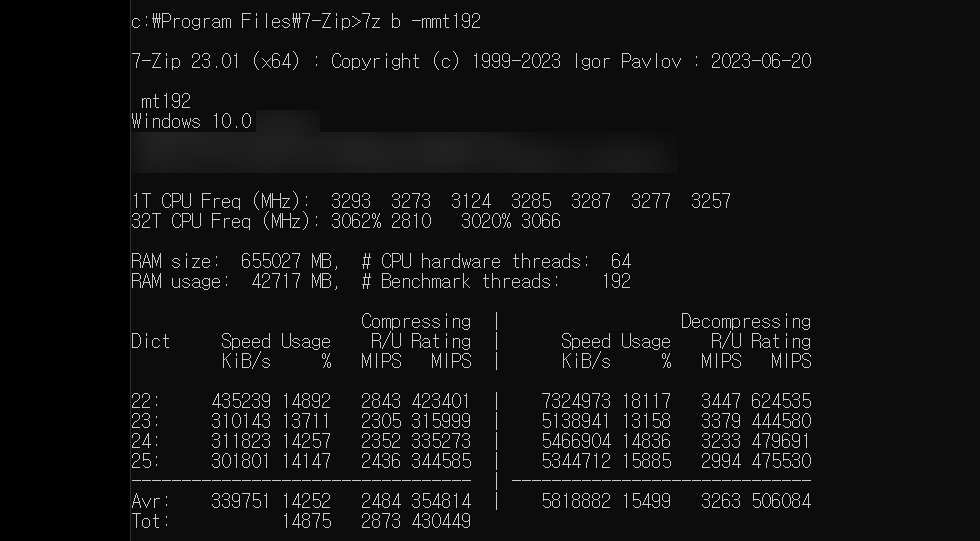This screenshot has height=541, width=980.
Task: Click the 7-Zip 23.01 copyright line
Action: [471, 61]
